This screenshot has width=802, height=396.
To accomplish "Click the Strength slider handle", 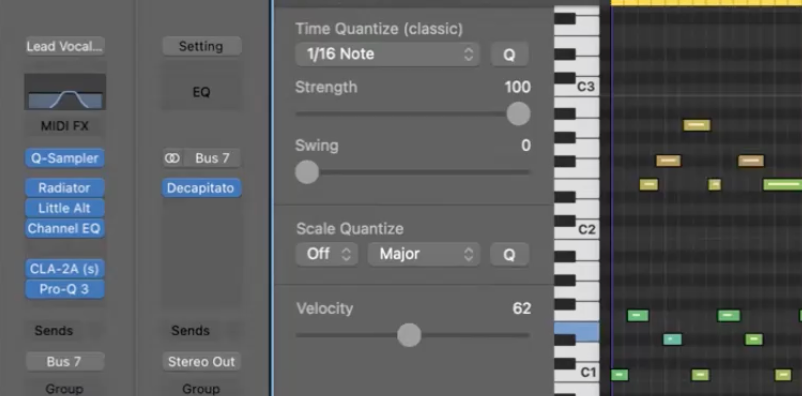I will pos(518,114).
